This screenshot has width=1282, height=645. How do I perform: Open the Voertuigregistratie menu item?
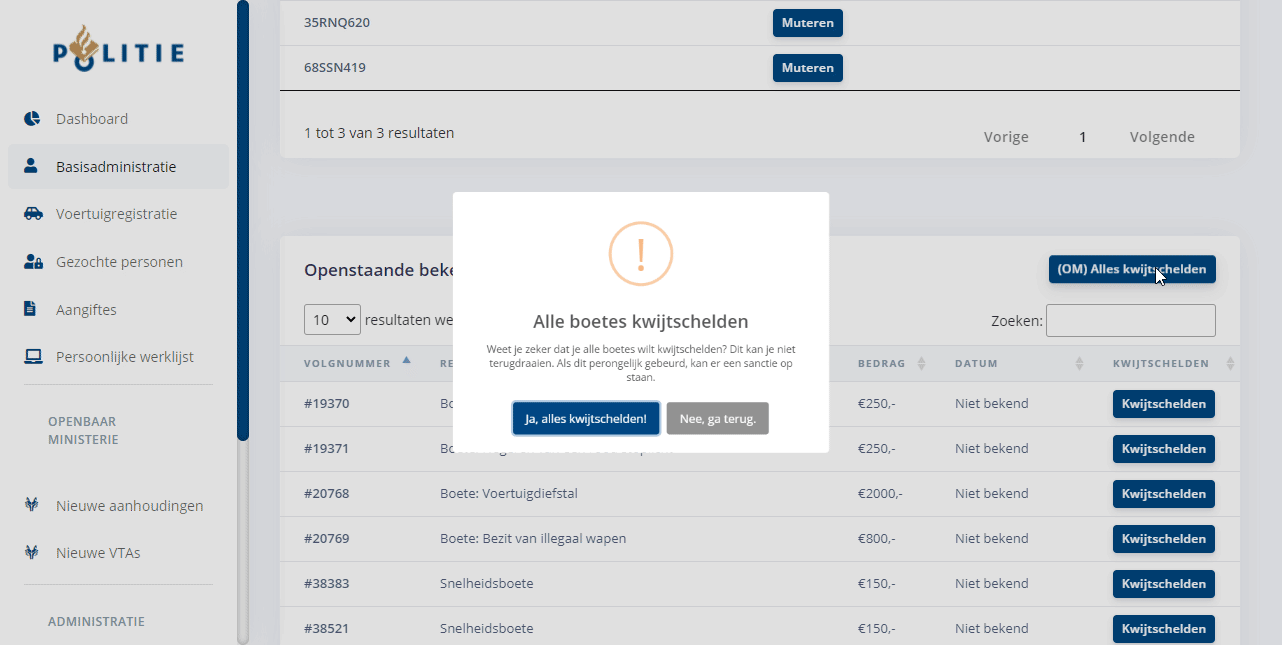(x=116, y=214)
